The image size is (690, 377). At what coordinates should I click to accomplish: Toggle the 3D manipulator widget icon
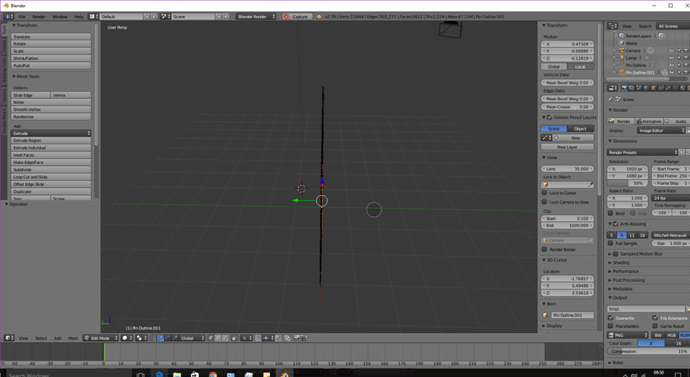153,338
